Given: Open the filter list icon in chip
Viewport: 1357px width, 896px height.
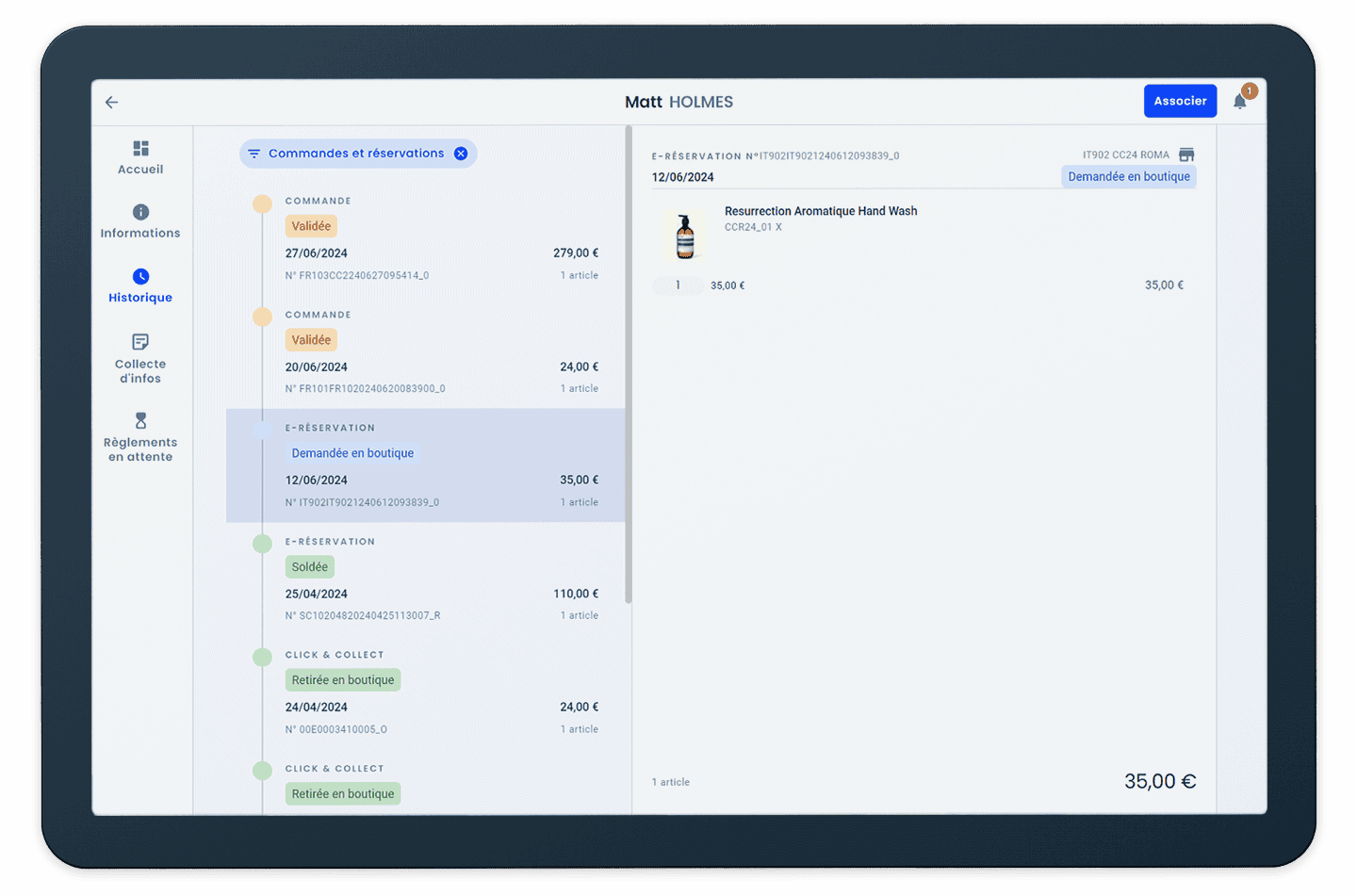Looking at the screenshot, I should click(254, 154).
